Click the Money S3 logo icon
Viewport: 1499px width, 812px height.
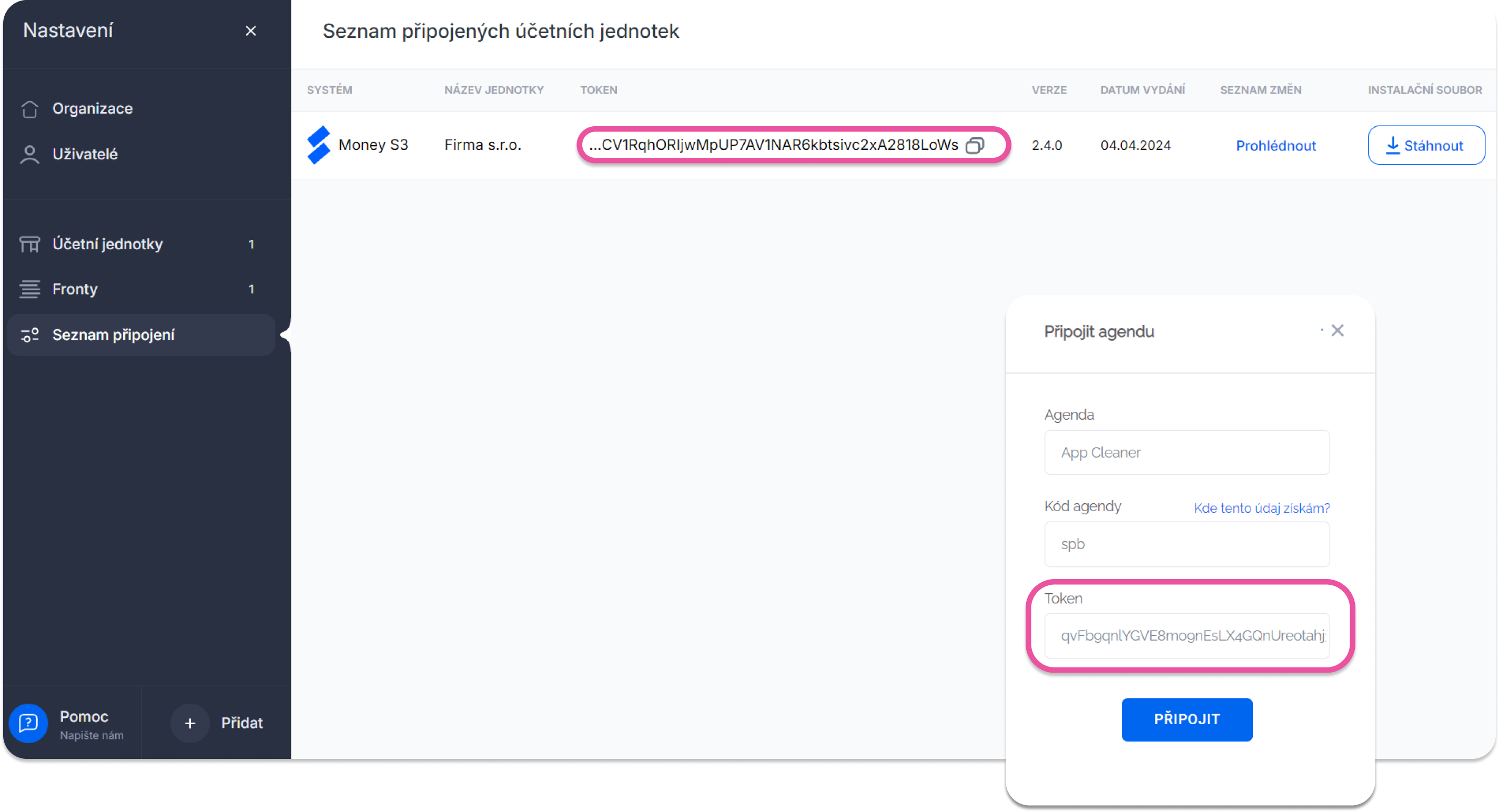tap(318, 145)
